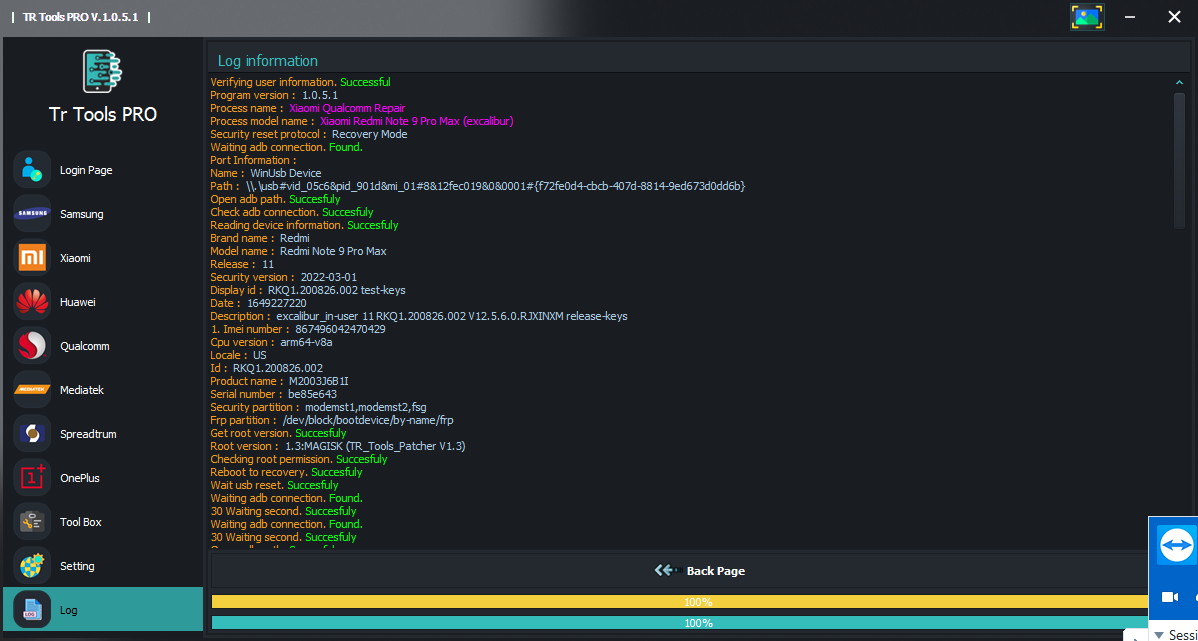Image resolution: width=1198 pixels, height=641 pixels.
Task: Click the Samsung logo icon
Action: [32, 214]
